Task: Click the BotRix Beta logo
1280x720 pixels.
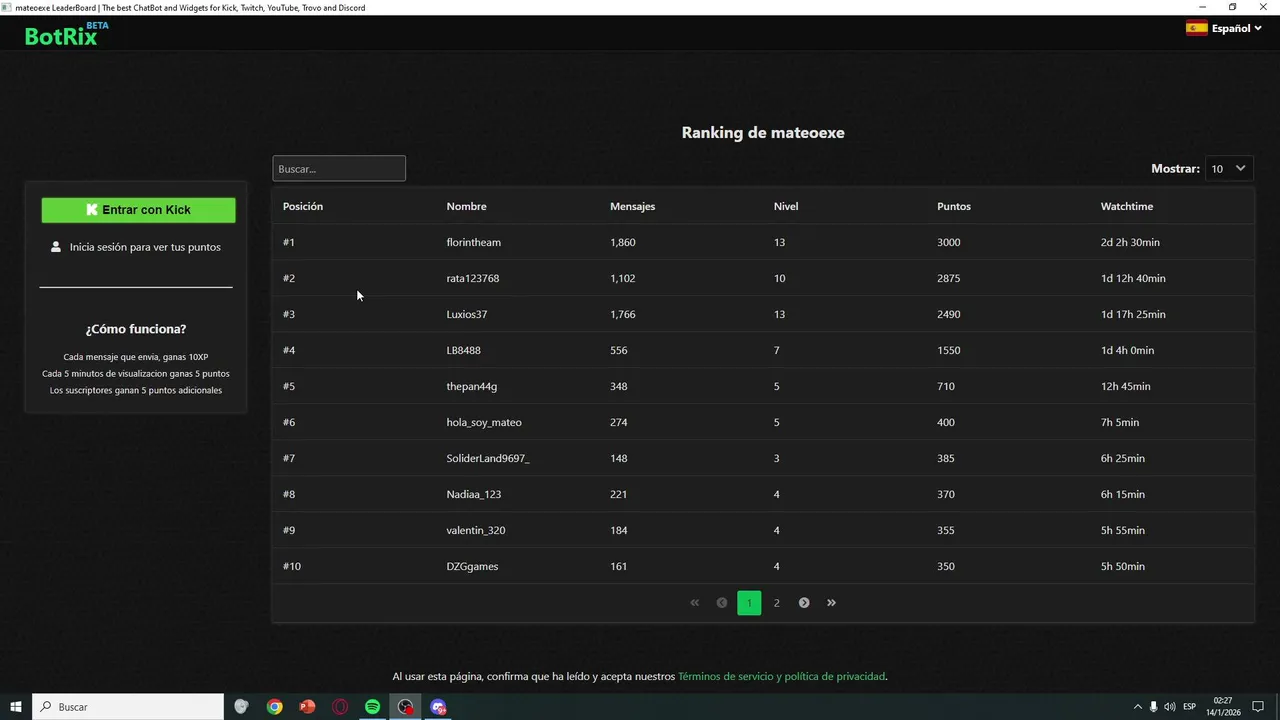Action: click(x=66, y=34)
